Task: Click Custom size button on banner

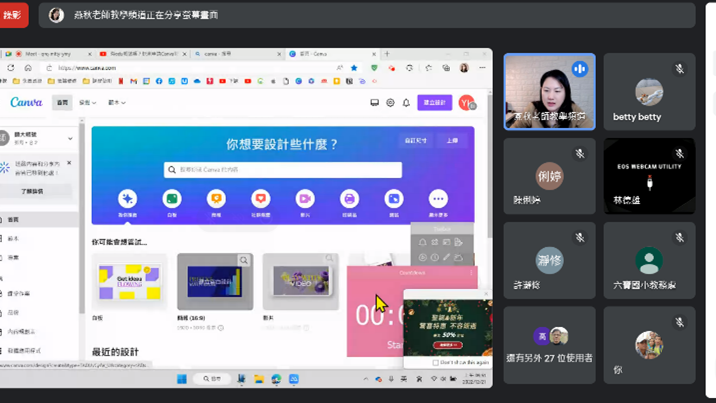Action: coord(416,141)
